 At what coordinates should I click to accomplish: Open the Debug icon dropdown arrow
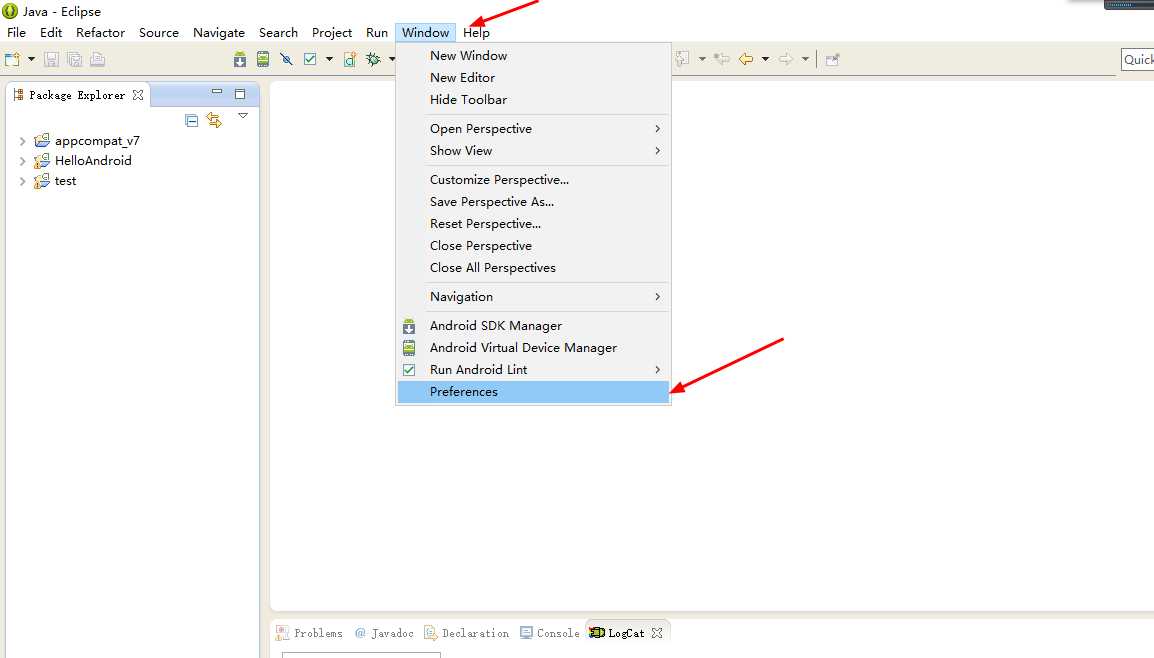tap(392, 59)
